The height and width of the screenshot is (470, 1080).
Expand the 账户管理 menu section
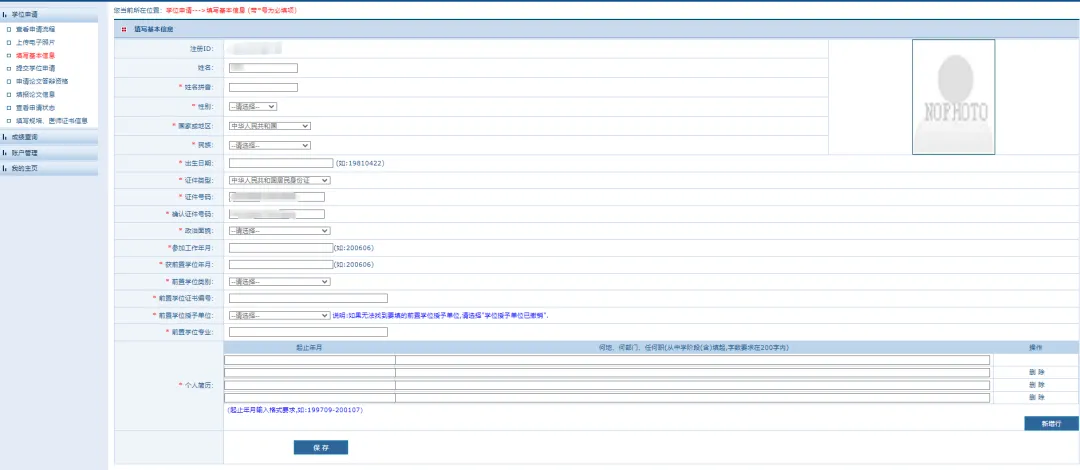point(25,153)
